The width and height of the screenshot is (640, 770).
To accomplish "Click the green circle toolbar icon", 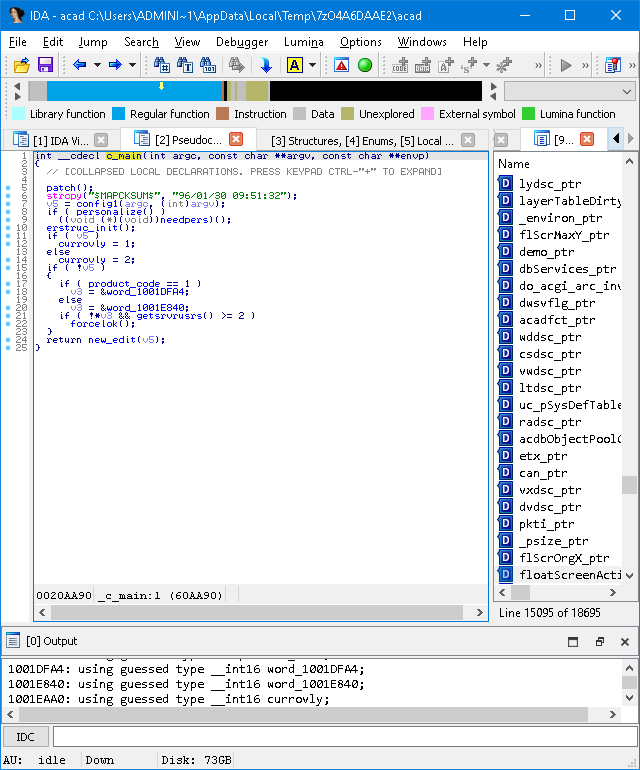I will tap(365, 65).
